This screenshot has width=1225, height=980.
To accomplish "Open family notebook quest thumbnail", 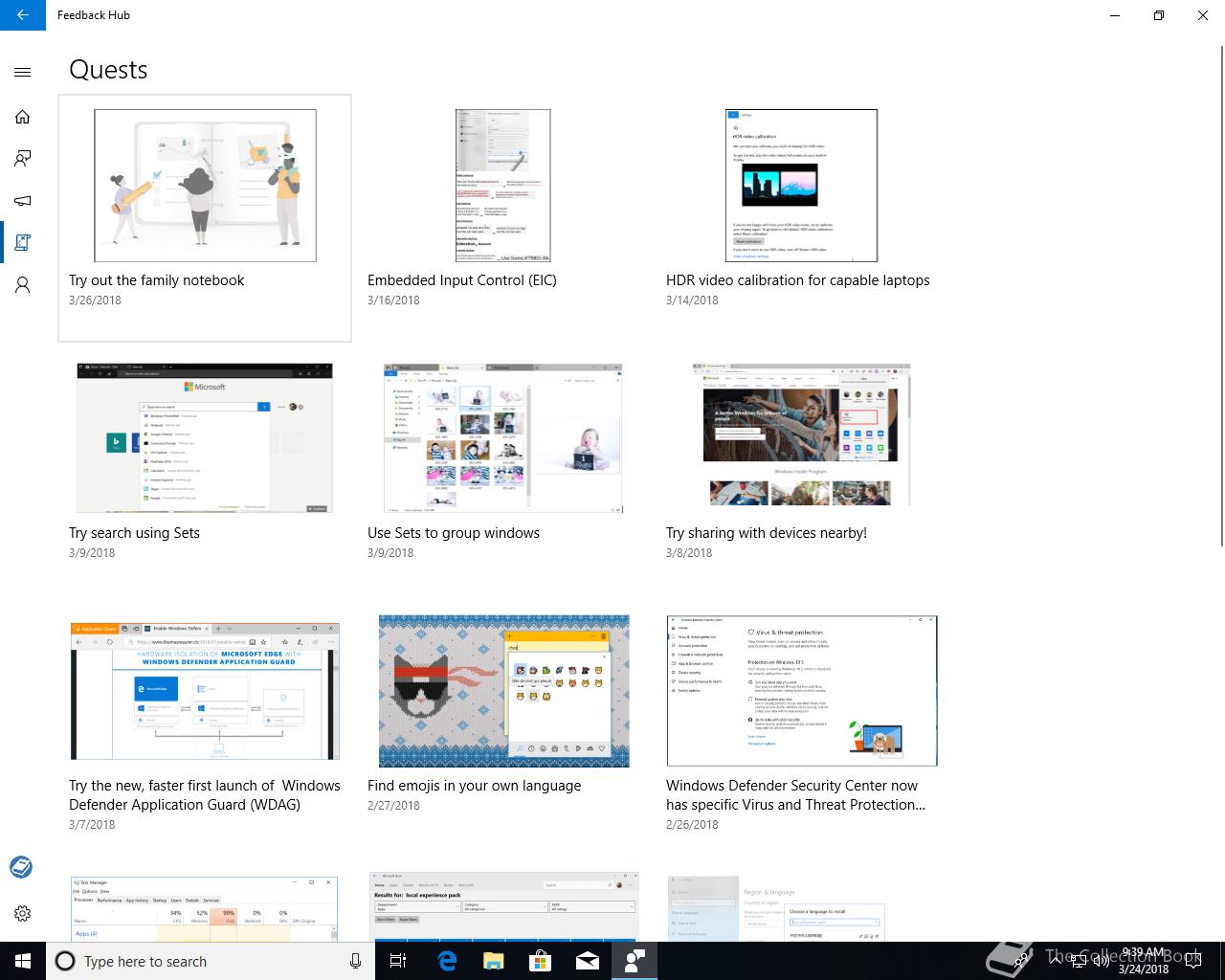I will (205, 186).
